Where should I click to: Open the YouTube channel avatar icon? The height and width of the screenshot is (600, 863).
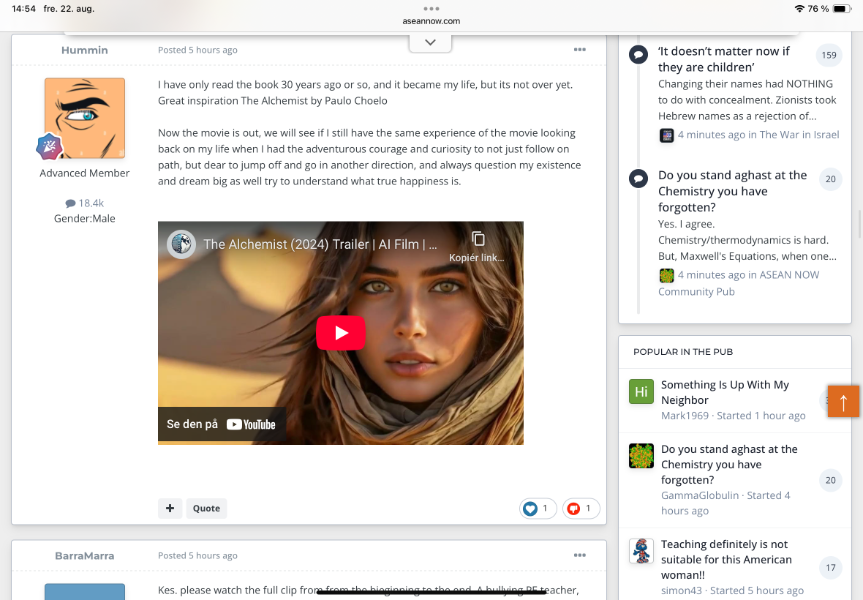pos(181,244)
